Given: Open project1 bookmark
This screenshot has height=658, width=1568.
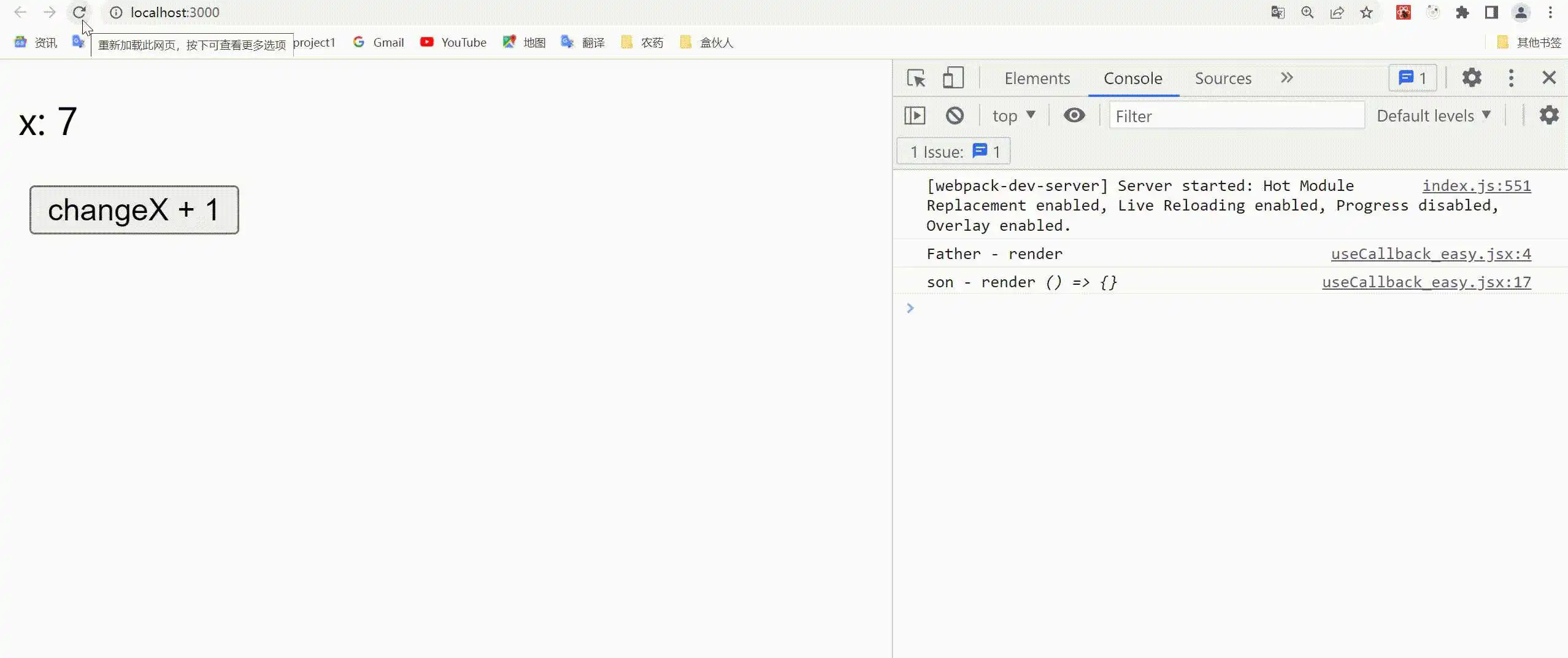Looking at the screenshot, I should [x=314, y=42].
